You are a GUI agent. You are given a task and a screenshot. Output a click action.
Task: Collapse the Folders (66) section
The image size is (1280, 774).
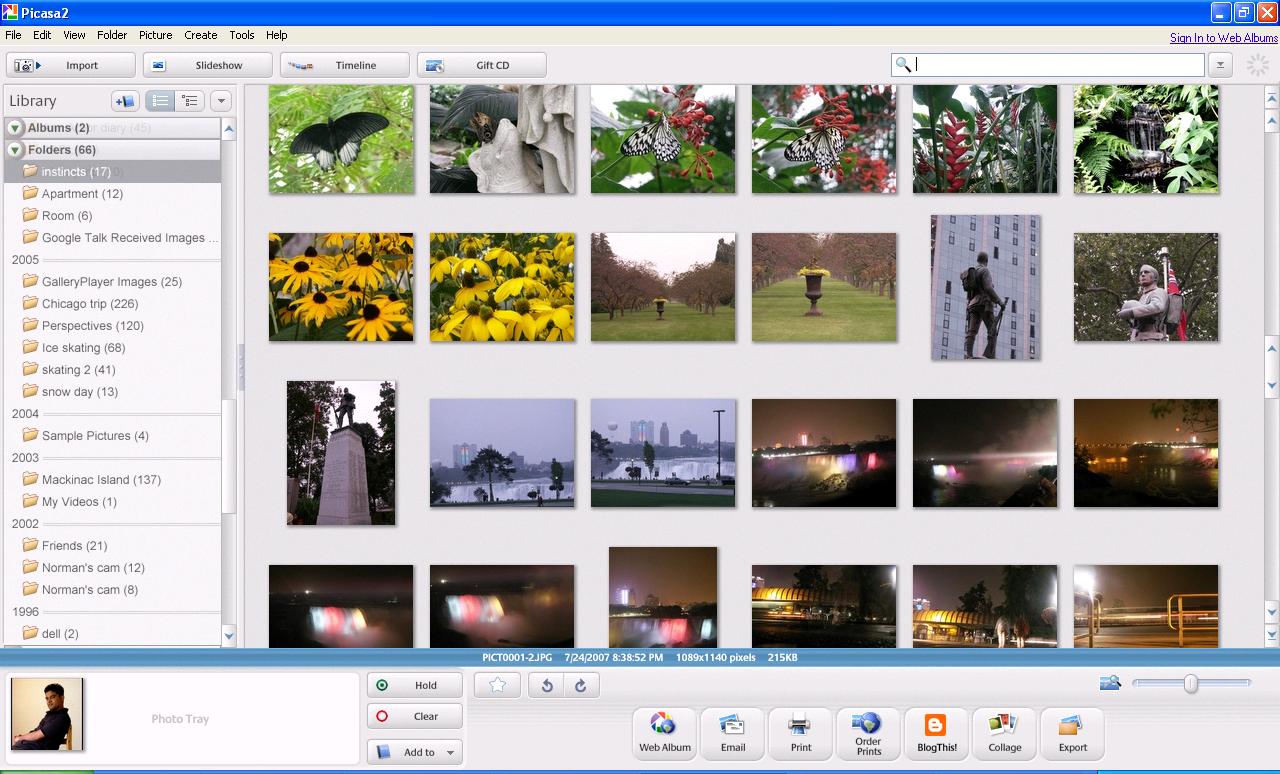coord(15,150)
